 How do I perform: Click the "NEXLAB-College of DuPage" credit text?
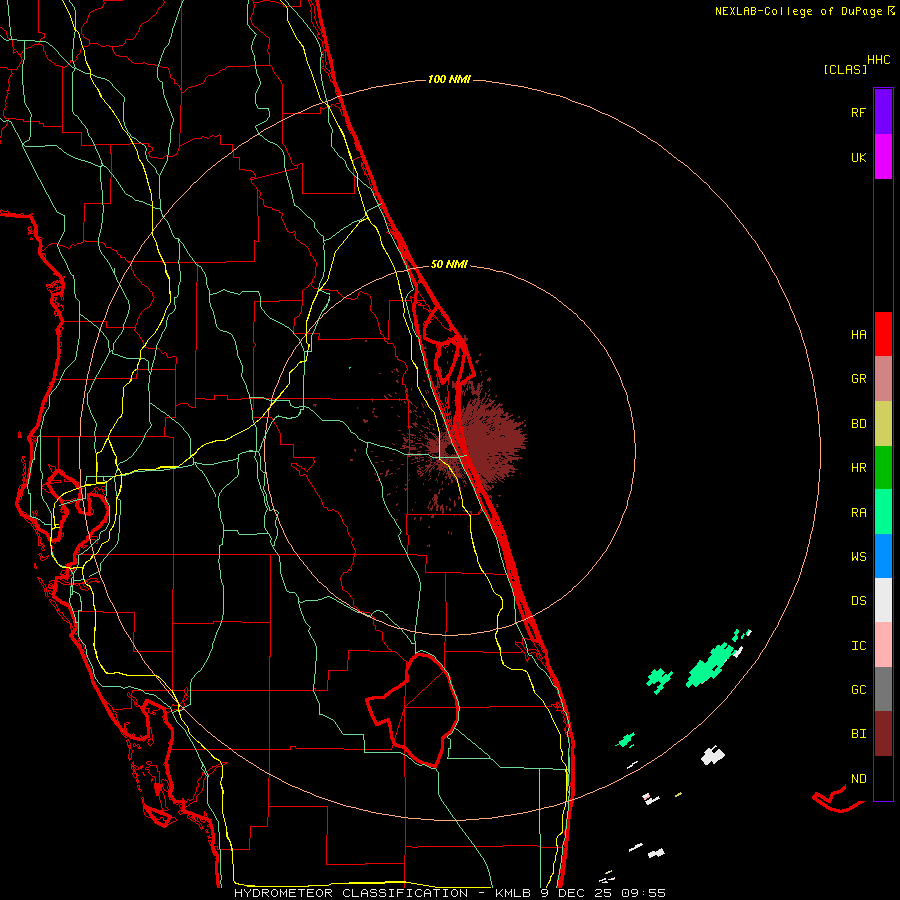click(798, 11)
